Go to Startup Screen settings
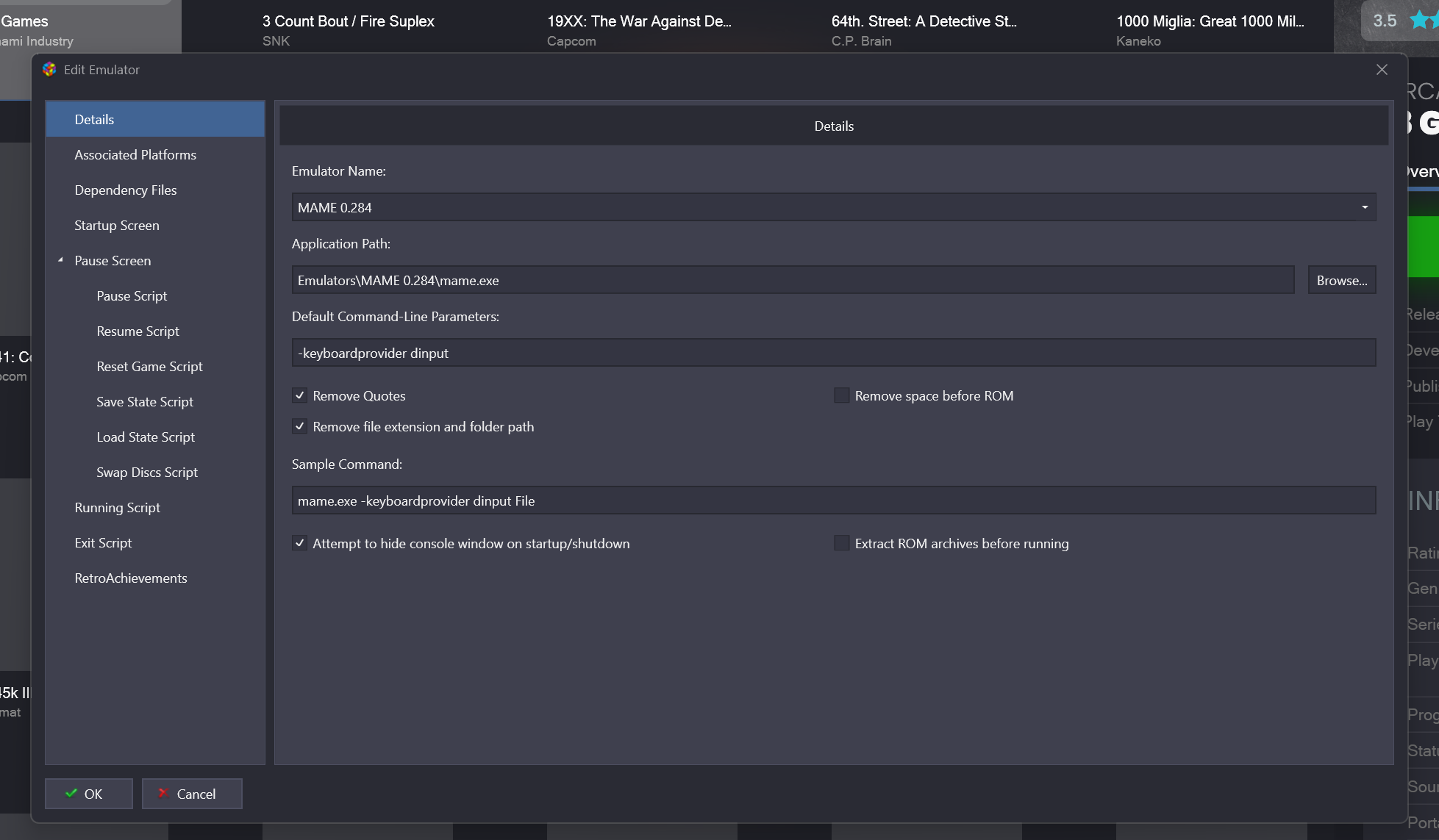Viewport: 1439px width, 840px height. pos(117,226)
